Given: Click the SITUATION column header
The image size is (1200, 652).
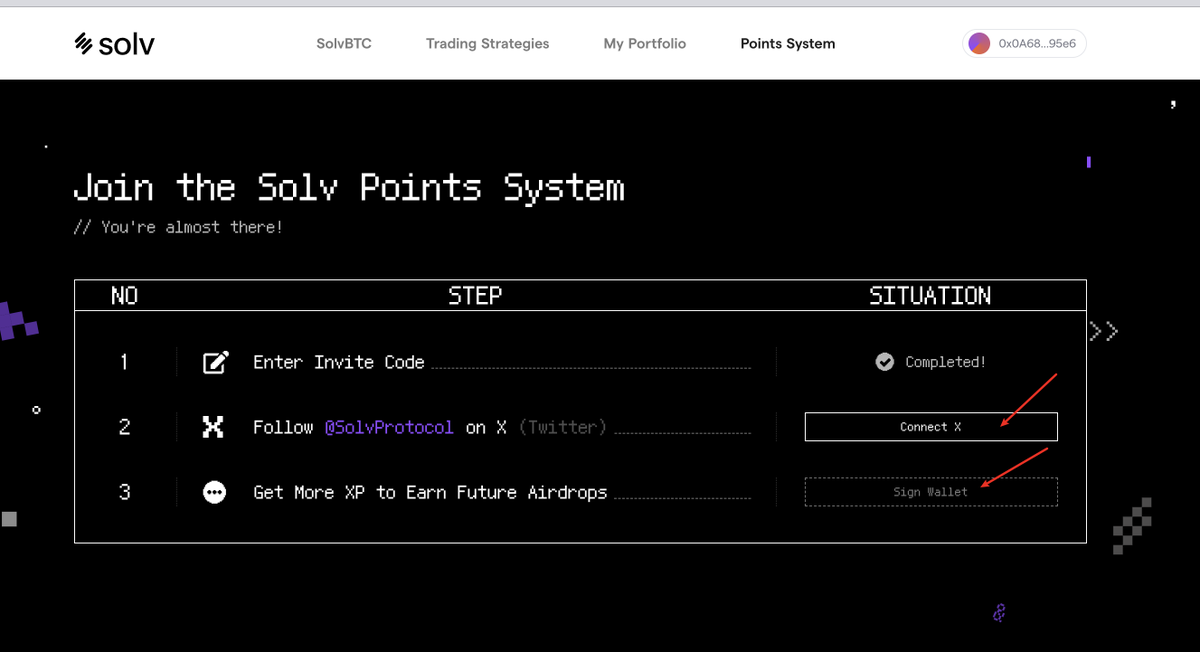Looking at the screenshot, I should (x=930, y=295).
